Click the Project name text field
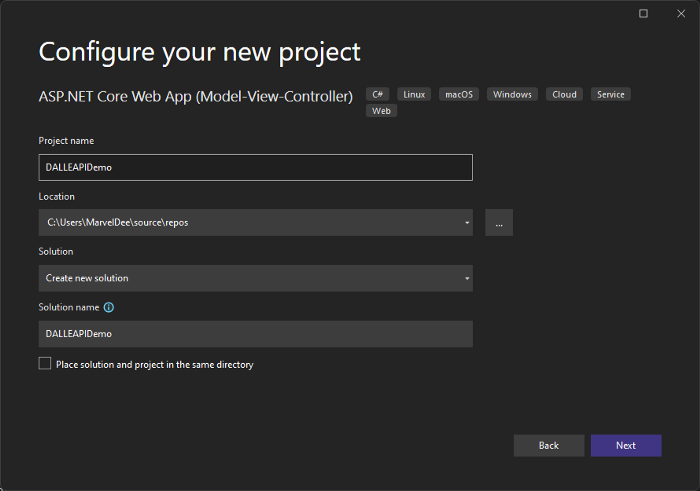The image size is (700, 491). click(x=255, y=167)
